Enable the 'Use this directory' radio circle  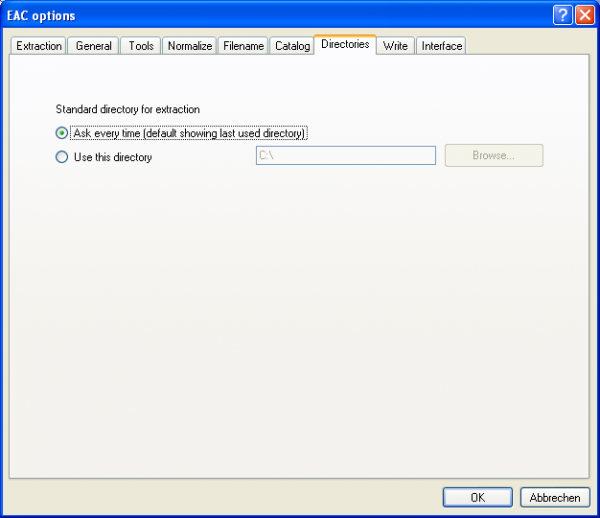click(62, 157)
